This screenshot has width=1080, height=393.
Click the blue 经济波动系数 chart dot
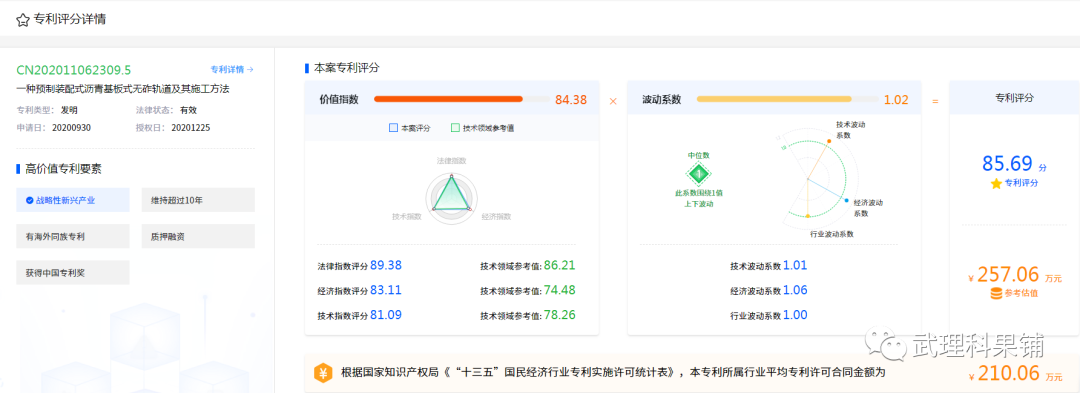[847, 200]
